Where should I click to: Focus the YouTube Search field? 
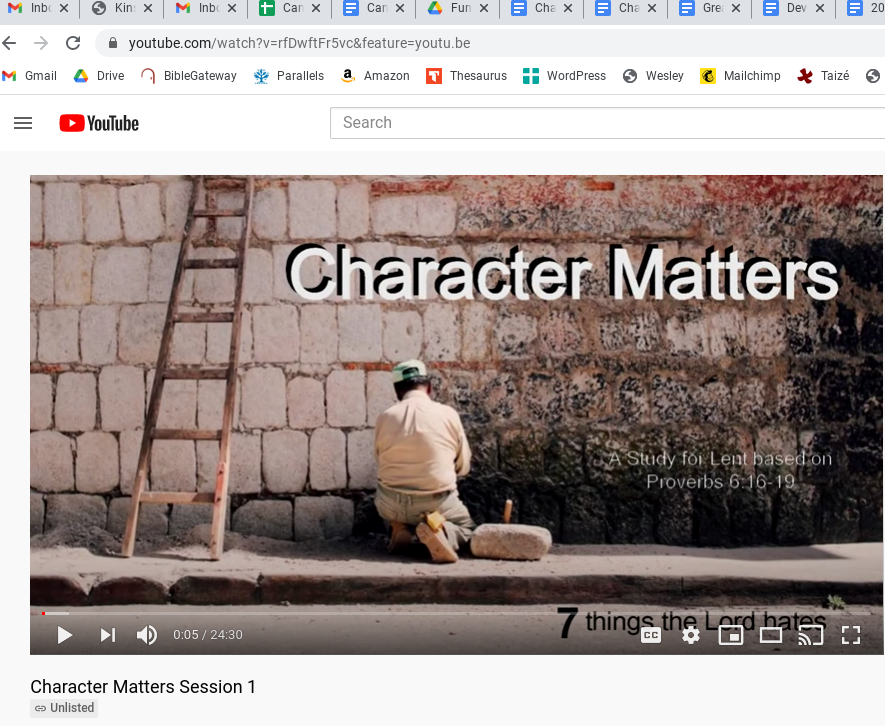[607, 123]
